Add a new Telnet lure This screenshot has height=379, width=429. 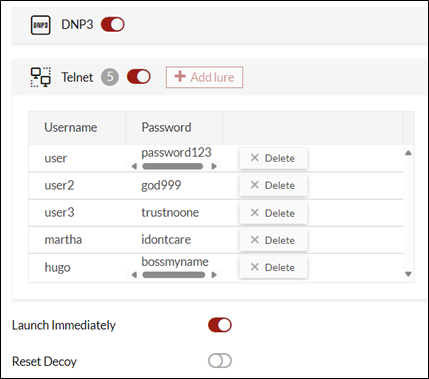tap(204, 77)
